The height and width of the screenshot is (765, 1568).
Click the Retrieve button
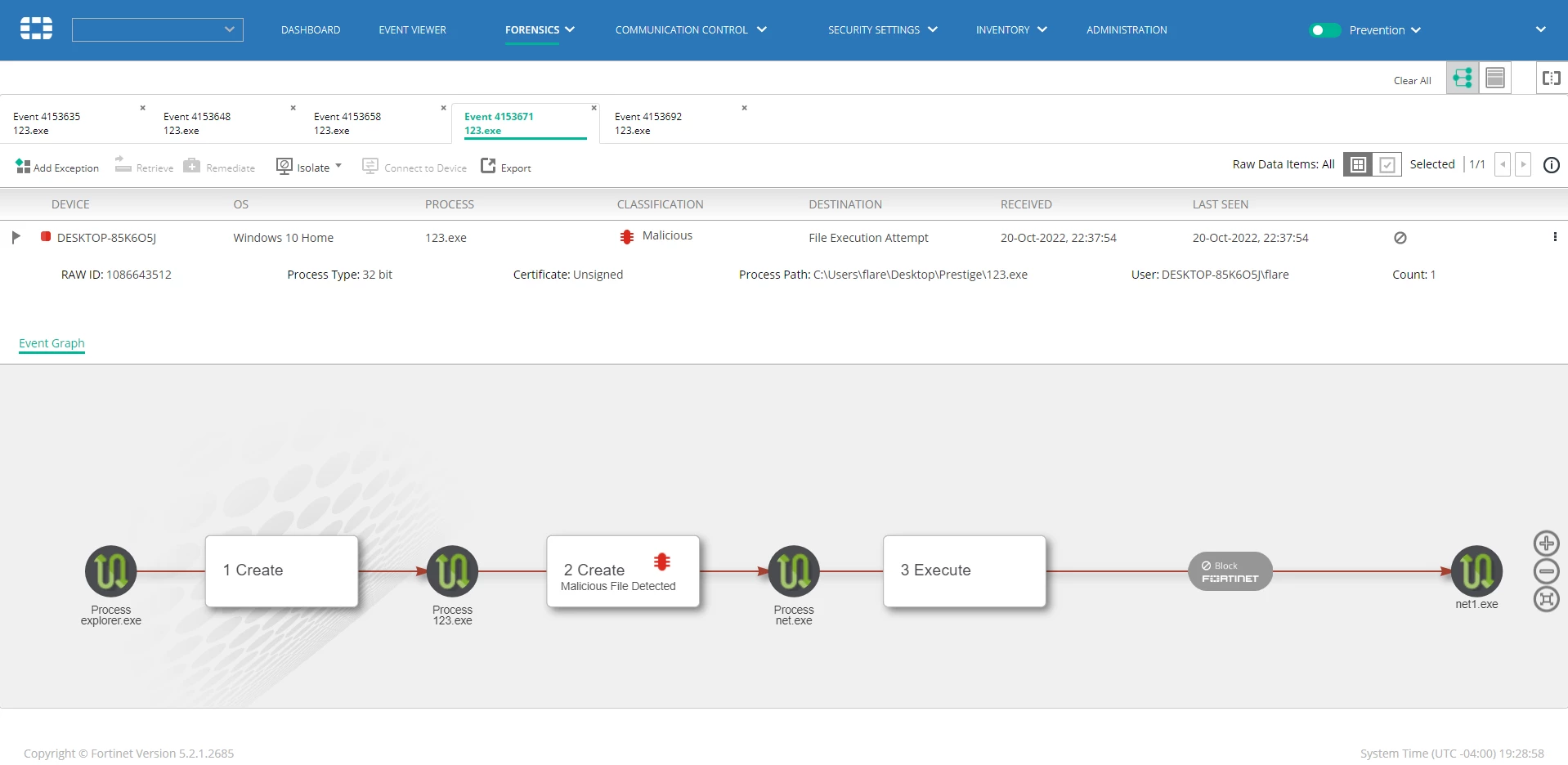(144, 167)
